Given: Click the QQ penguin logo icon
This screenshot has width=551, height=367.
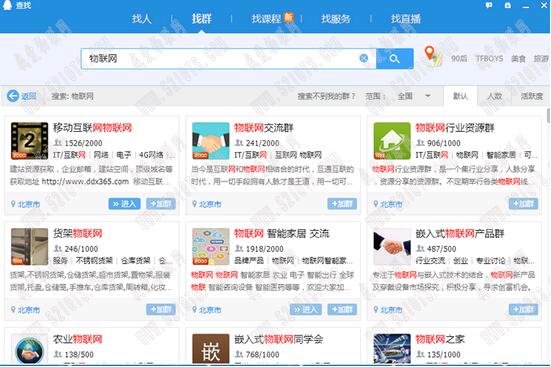Looking at the screenshot, I should click(x=7, y=5).
